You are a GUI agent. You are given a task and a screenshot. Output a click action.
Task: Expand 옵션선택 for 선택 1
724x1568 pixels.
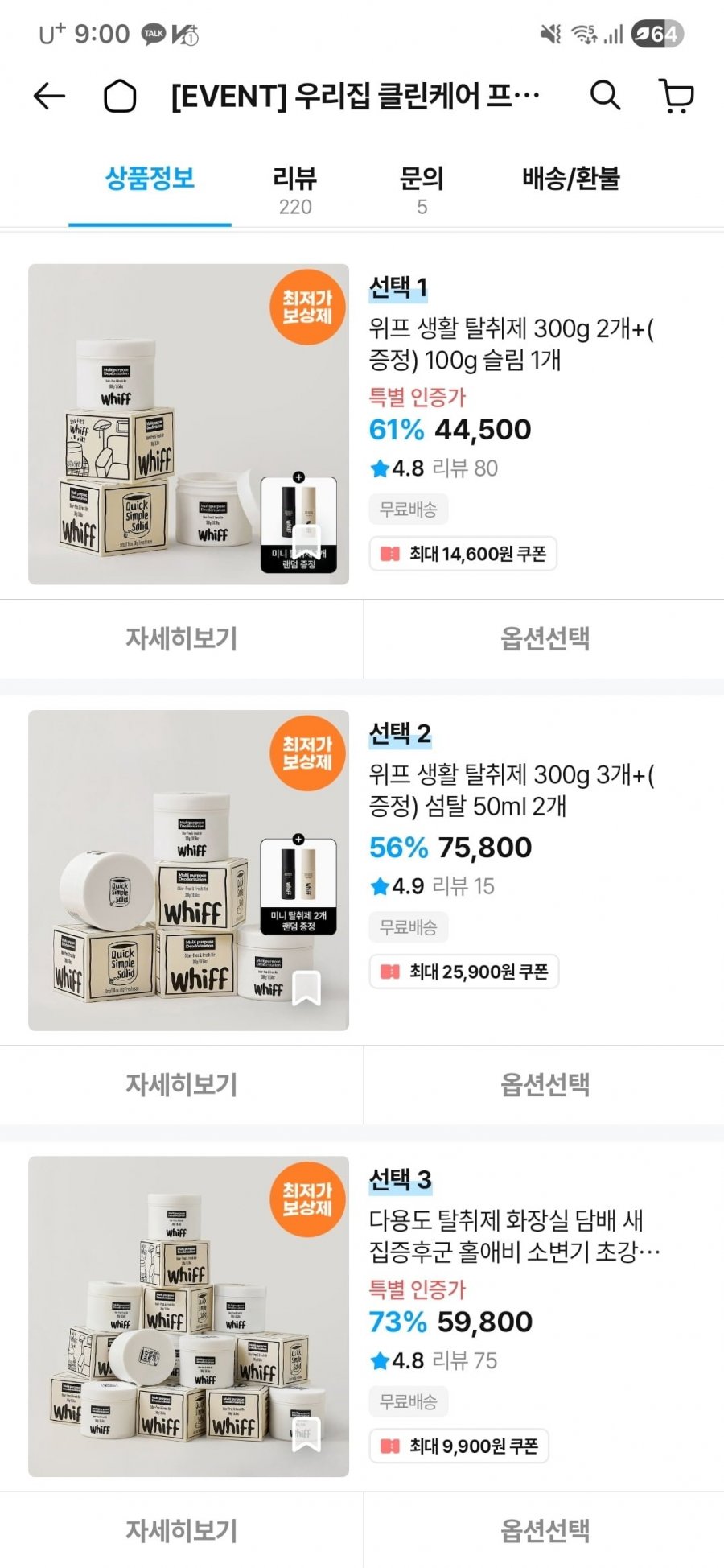pos(545,638)
